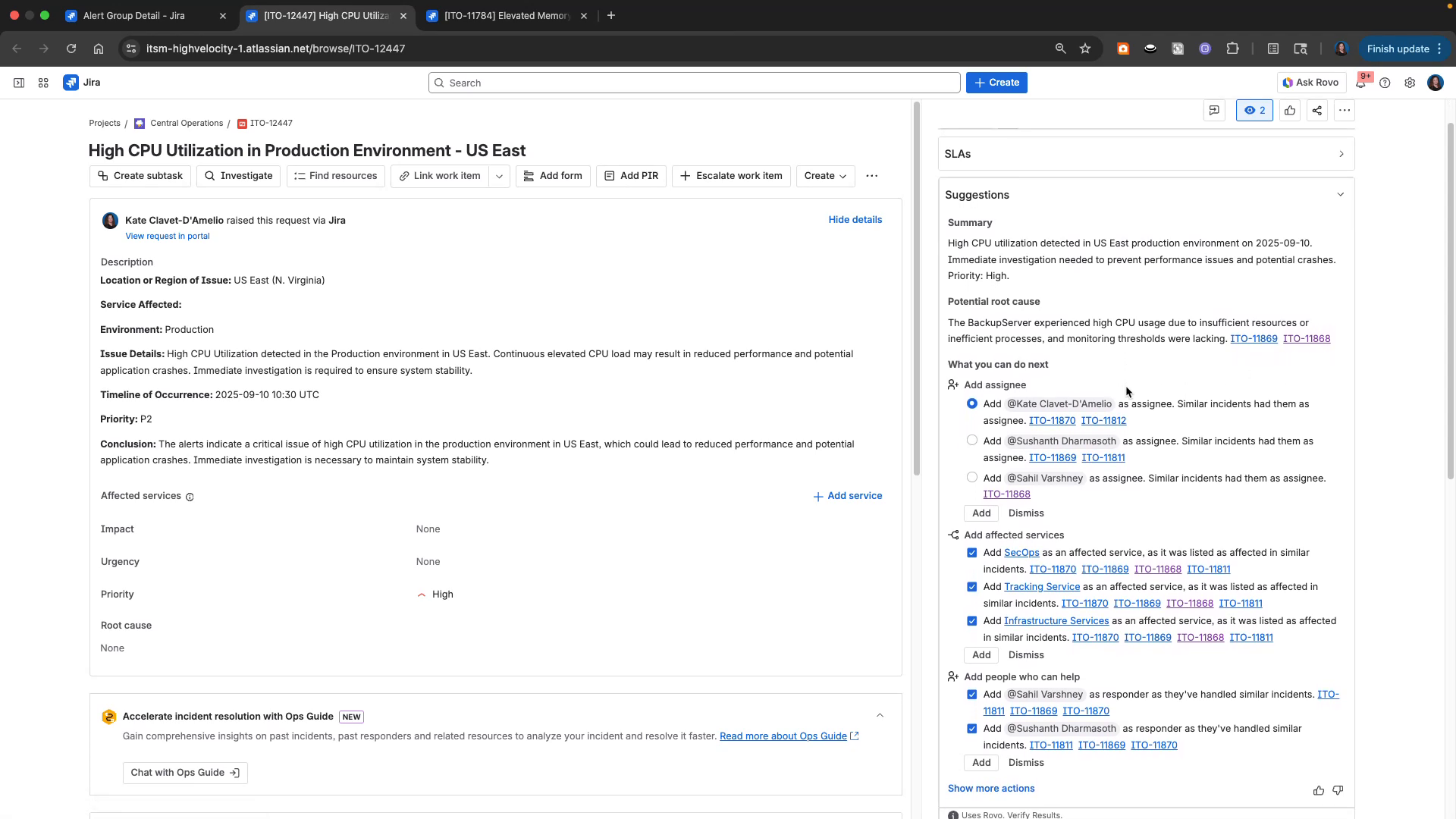Viewport: 1456px width, 819px height.
Task: Open the Create dropdown on the issue toolbar
Action: click(825, 176)
